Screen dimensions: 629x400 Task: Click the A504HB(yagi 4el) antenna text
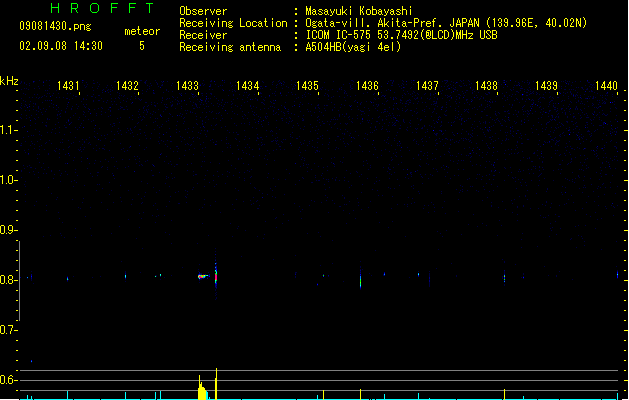[353, 47]
